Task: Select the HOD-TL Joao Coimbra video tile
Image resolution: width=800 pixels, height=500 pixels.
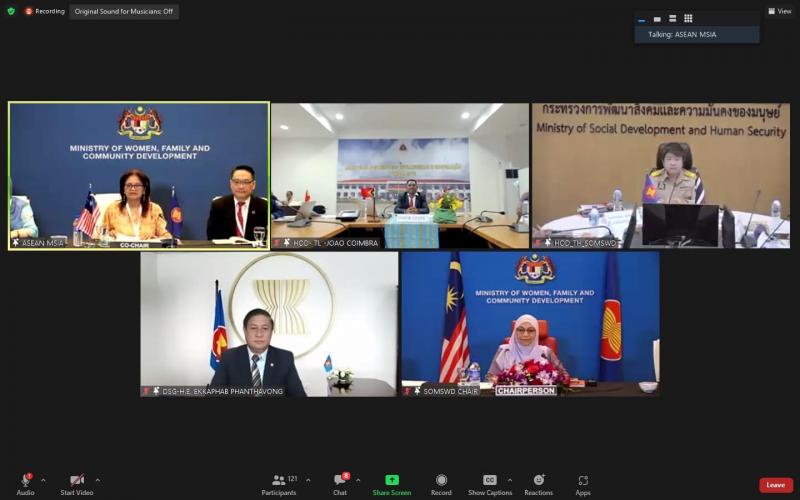Action: coord(400,176)
